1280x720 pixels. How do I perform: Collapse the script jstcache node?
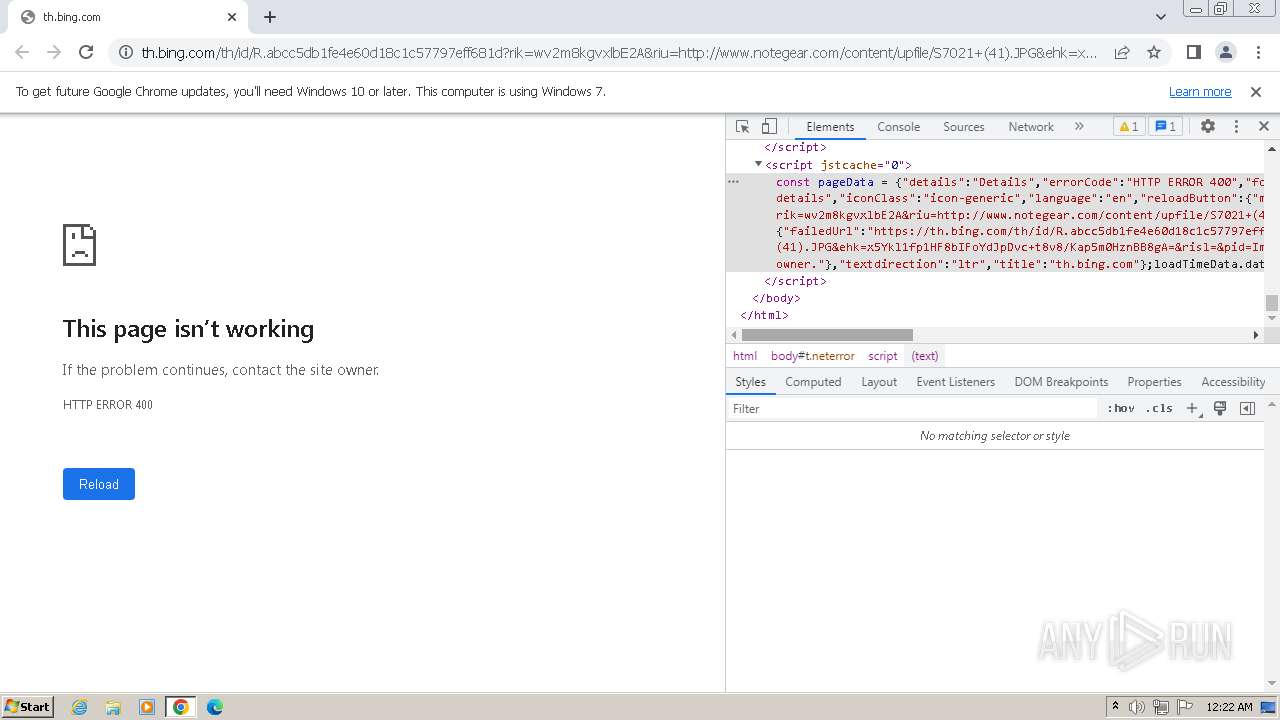(x=758, y=164)
